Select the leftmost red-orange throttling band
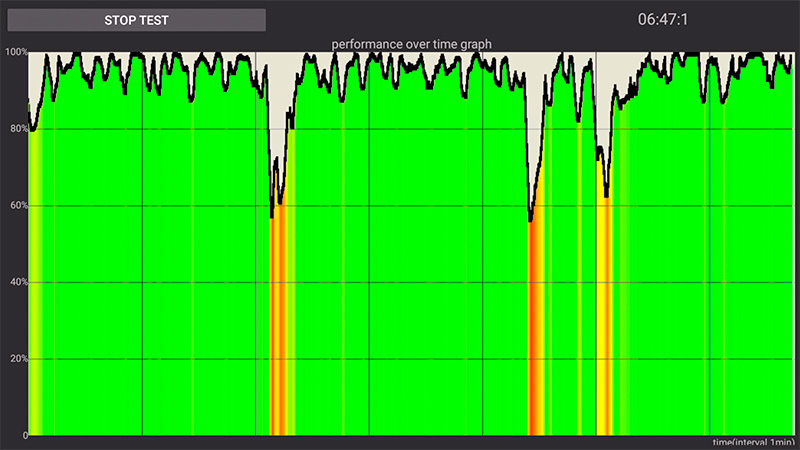 coord(277,330)
